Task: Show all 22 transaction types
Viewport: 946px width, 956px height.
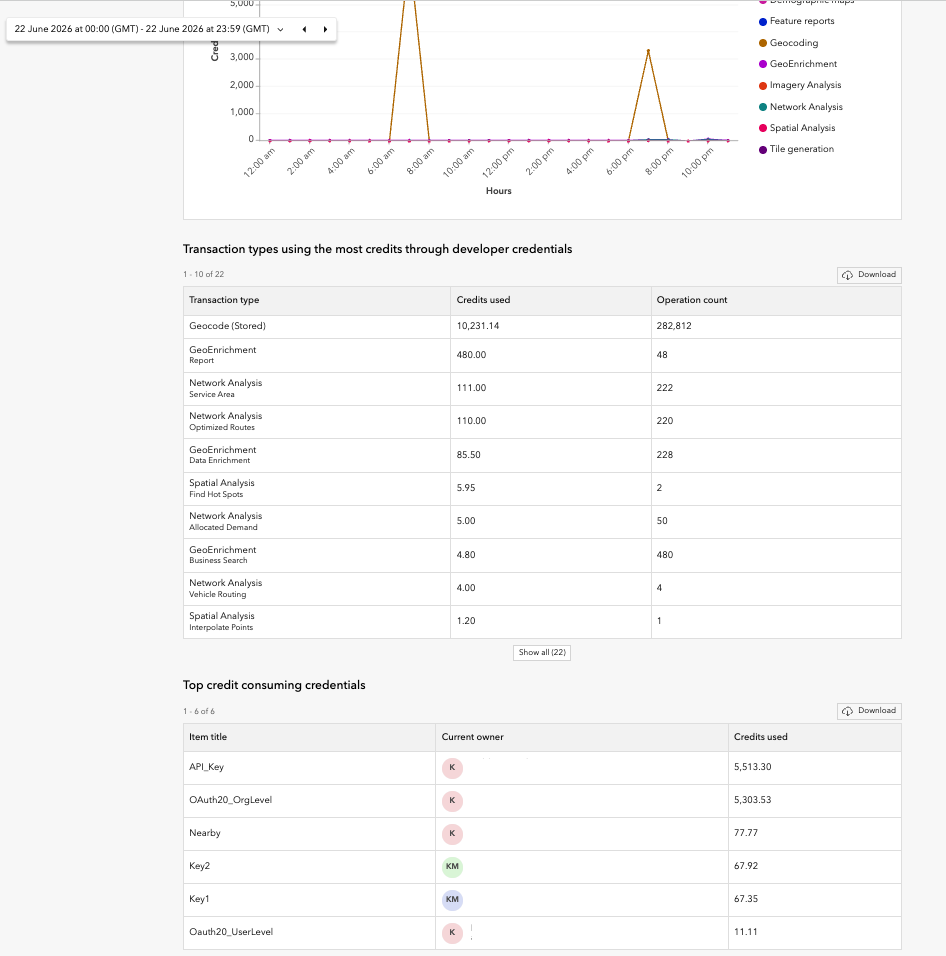Action: (542, 652)
